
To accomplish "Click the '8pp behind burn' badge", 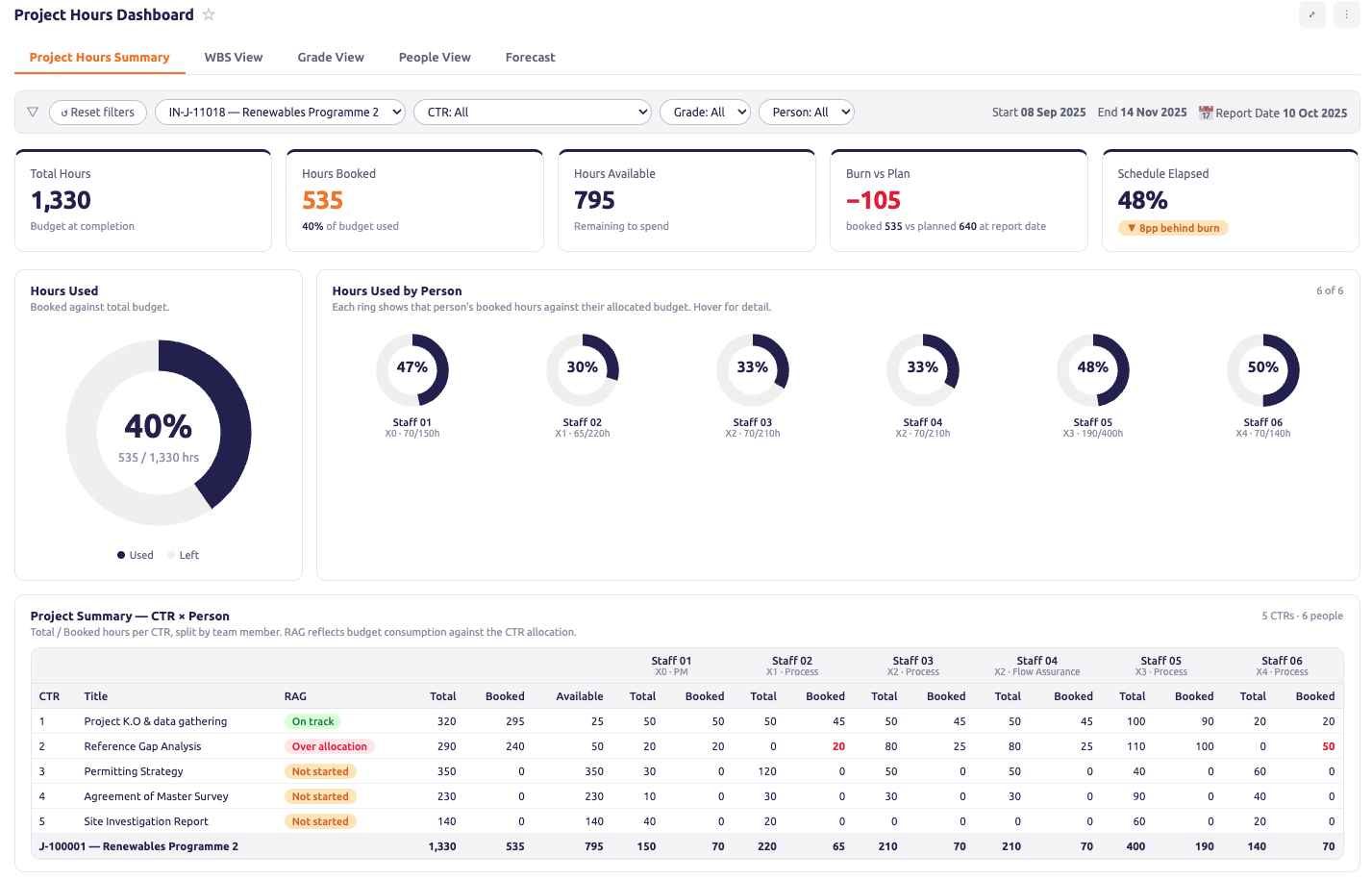I will click(1173, 228).
